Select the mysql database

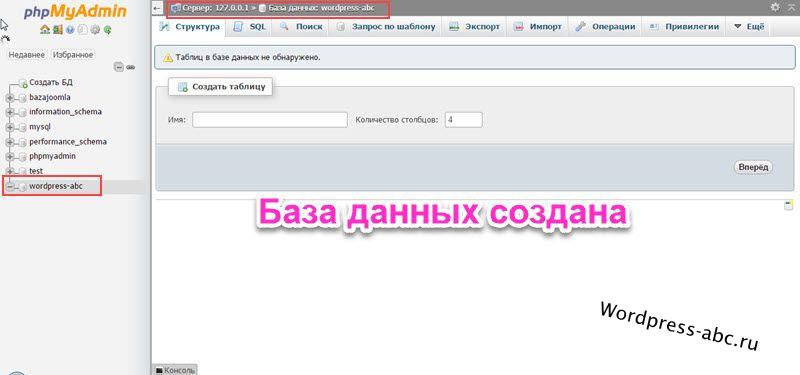[x=40, y=127]
